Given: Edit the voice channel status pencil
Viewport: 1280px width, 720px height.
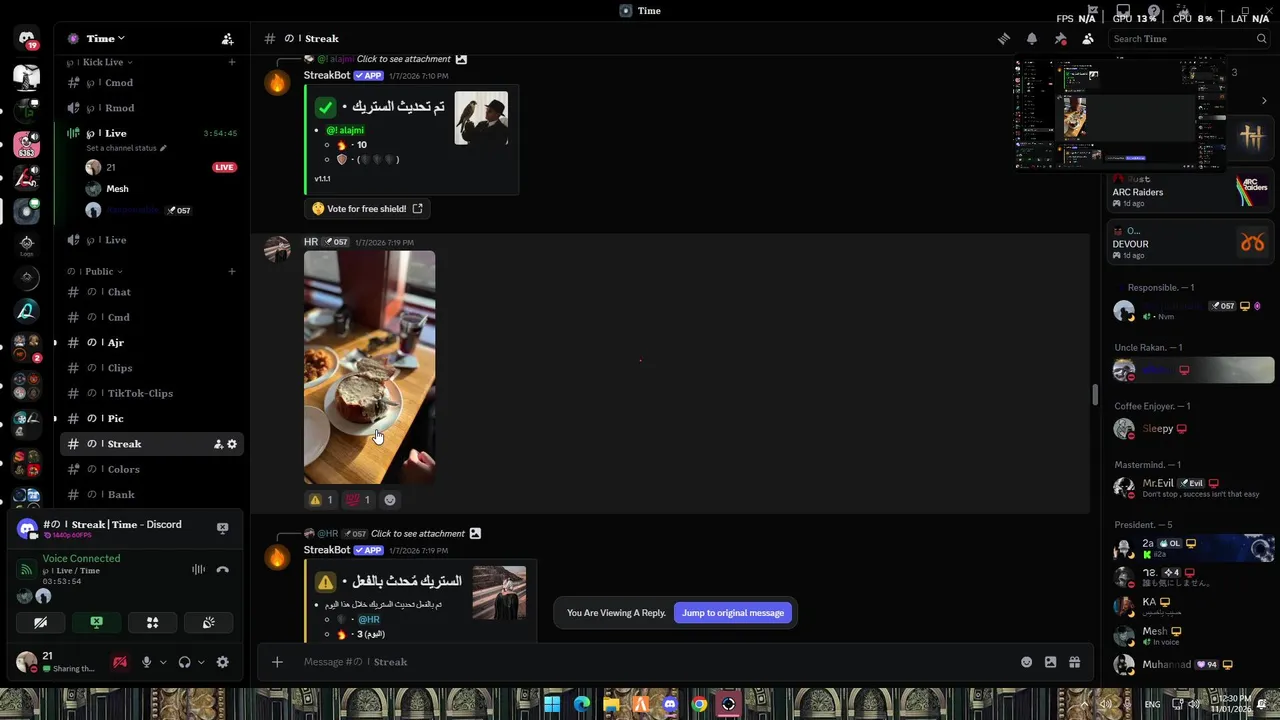Looking at the screenshot, I should [163, 148].
